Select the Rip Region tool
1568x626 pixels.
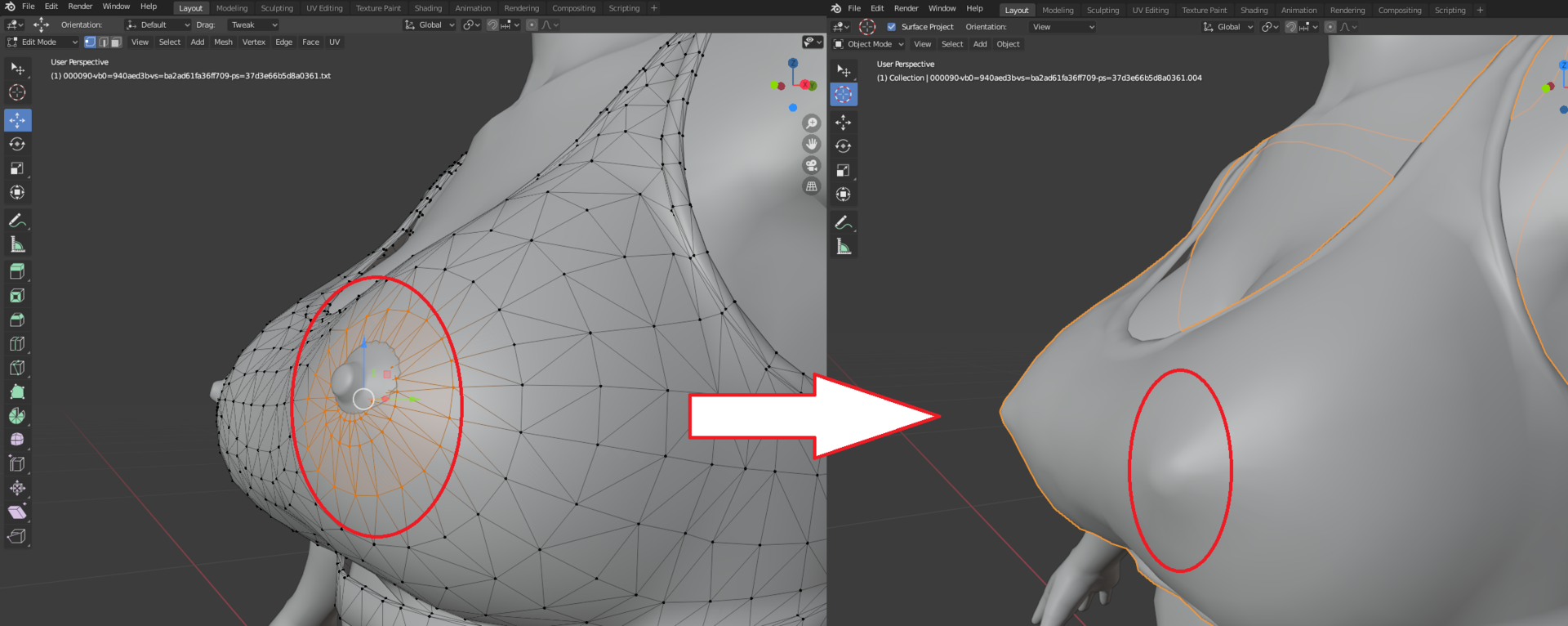coord(17,536)
